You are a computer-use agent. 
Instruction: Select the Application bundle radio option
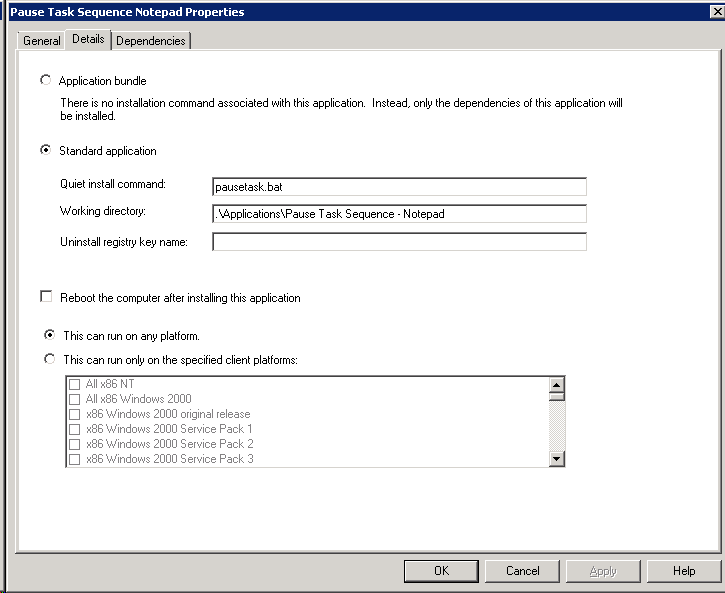(45, 80)
